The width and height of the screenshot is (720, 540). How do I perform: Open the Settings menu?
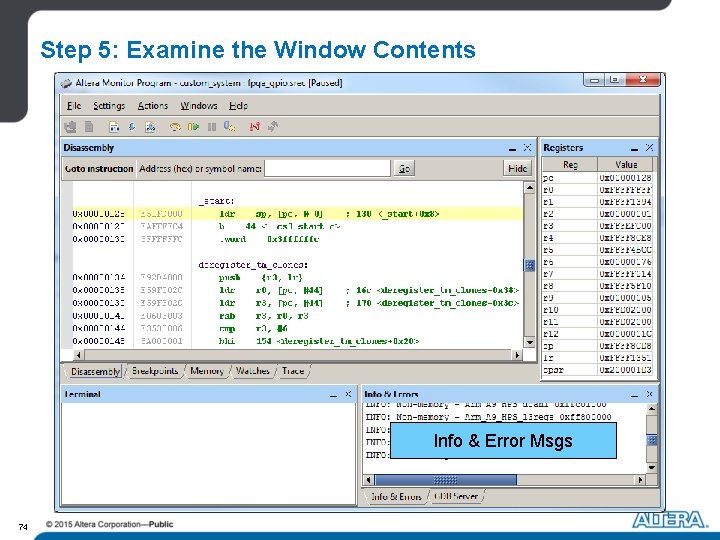click(109, 106)
